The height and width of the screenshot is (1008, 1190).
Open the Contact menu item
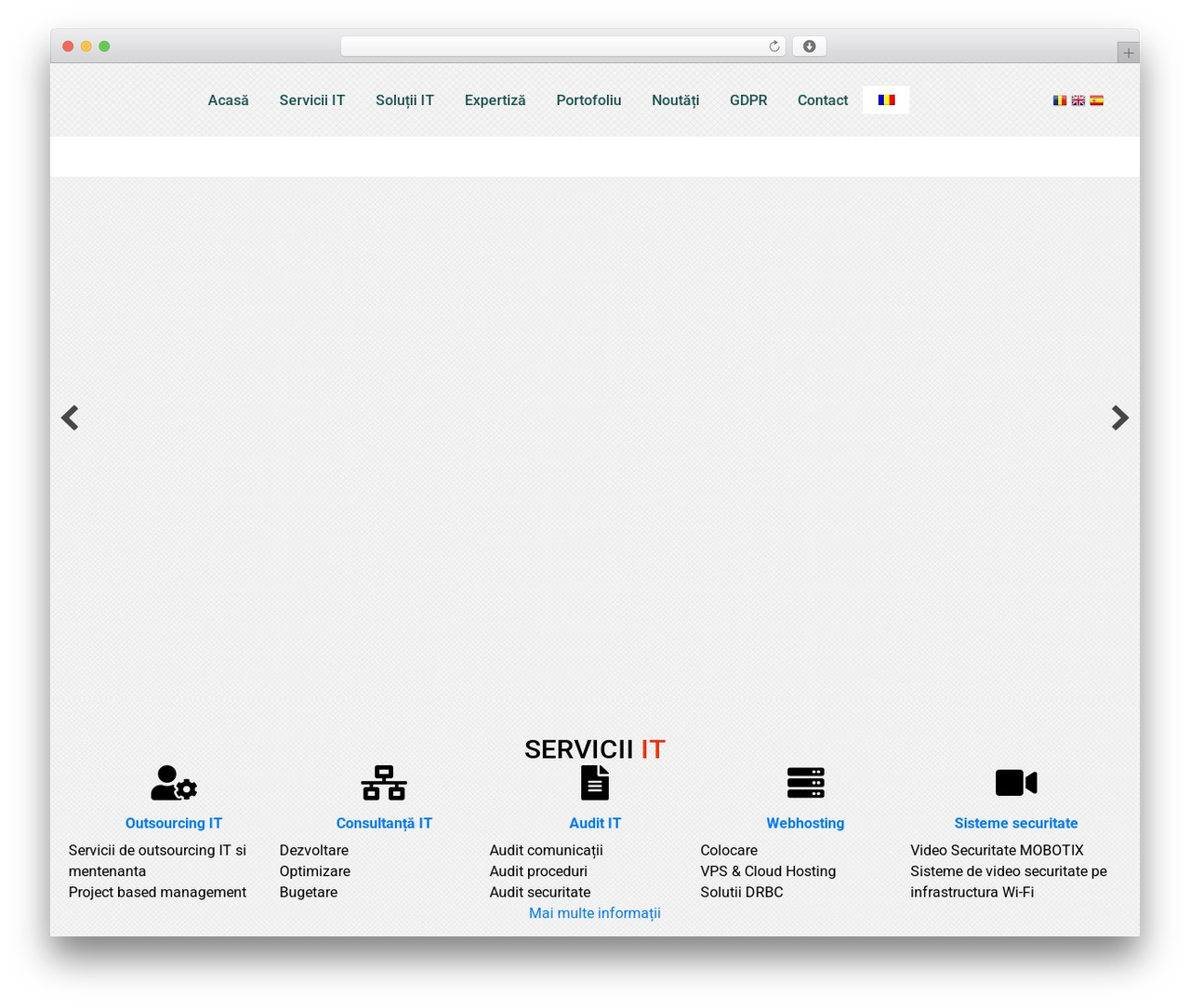[823, 99]
